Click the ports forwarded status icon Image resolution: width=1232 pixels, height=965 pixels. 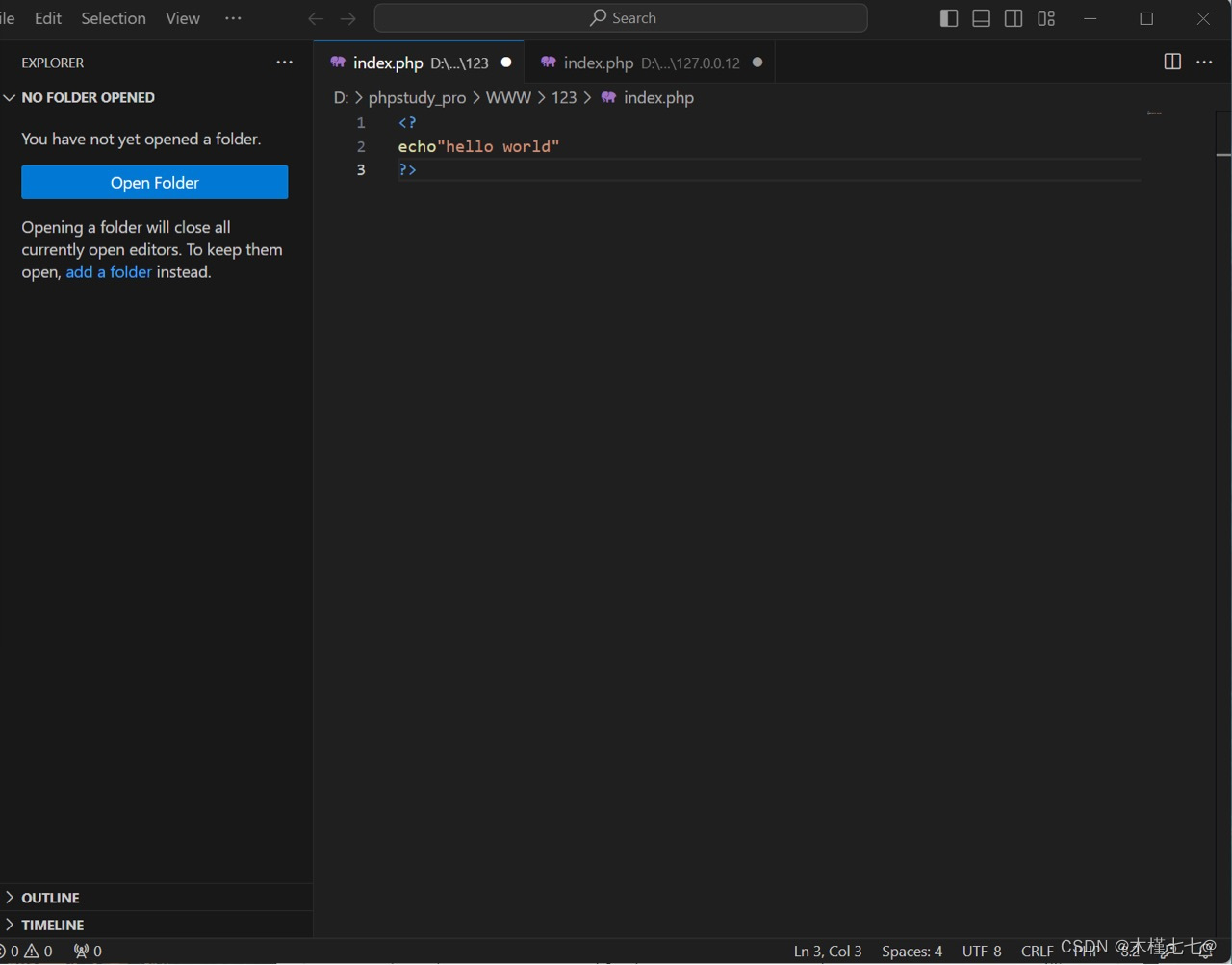[x=88, y=952]
